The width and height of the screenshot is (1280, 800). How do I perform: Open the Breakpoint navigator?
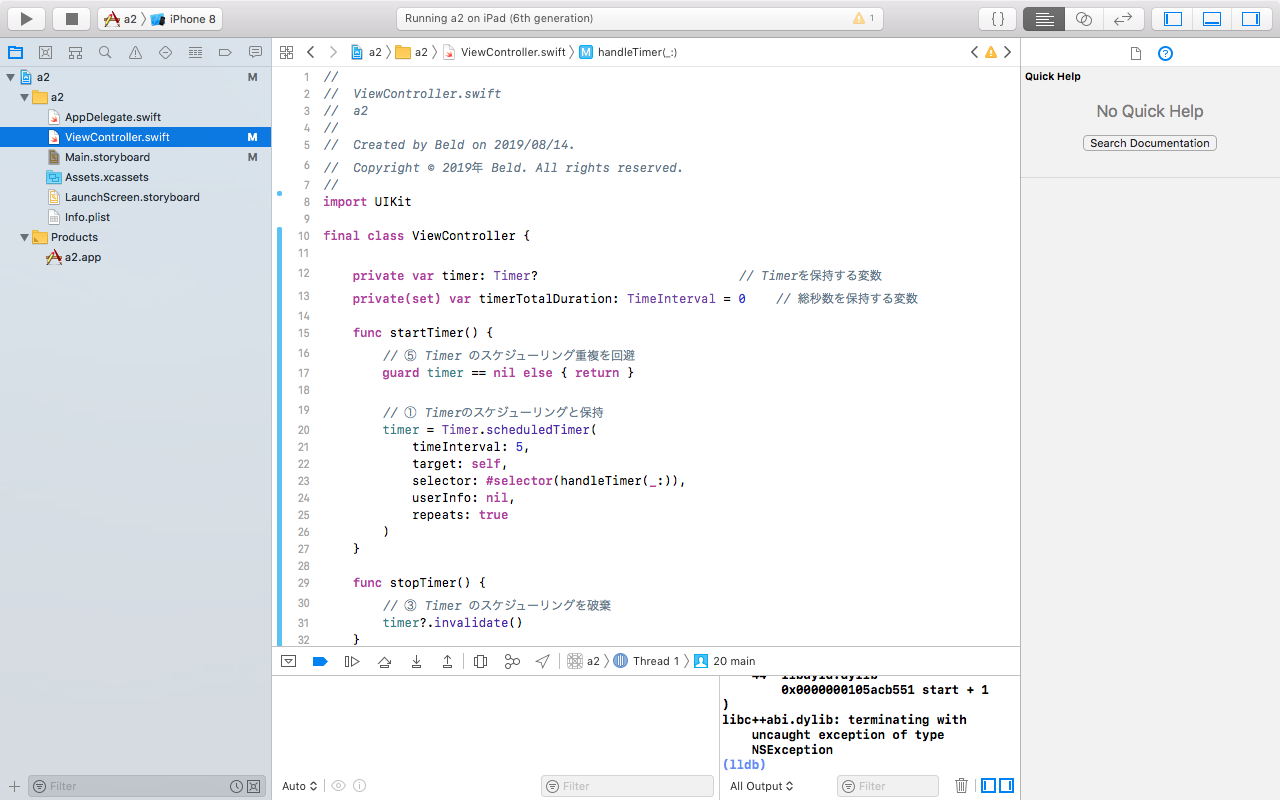pyautogui.click(x=225, y=52)
